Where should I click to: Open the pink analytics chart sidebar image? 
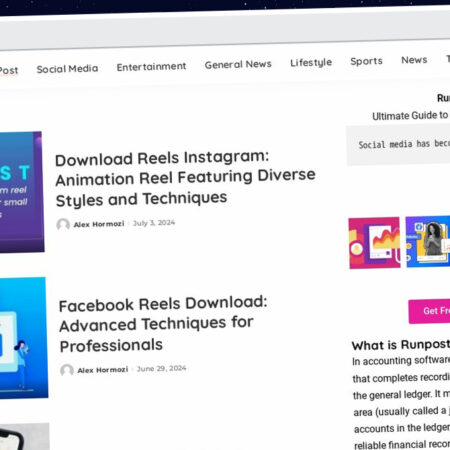(x=374, y=243)
